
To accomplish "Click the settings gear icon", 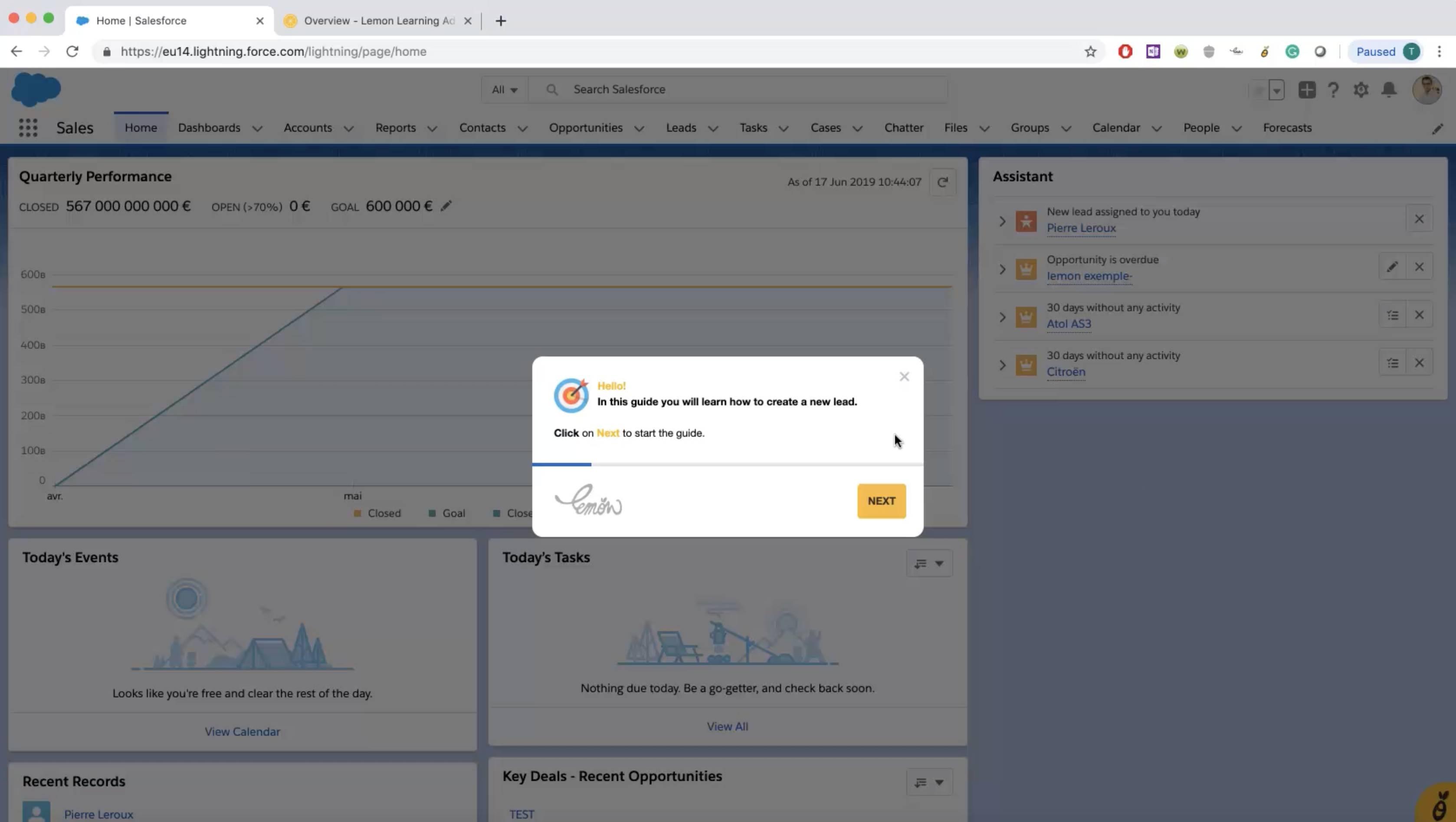I will [x=1361, y=89].
